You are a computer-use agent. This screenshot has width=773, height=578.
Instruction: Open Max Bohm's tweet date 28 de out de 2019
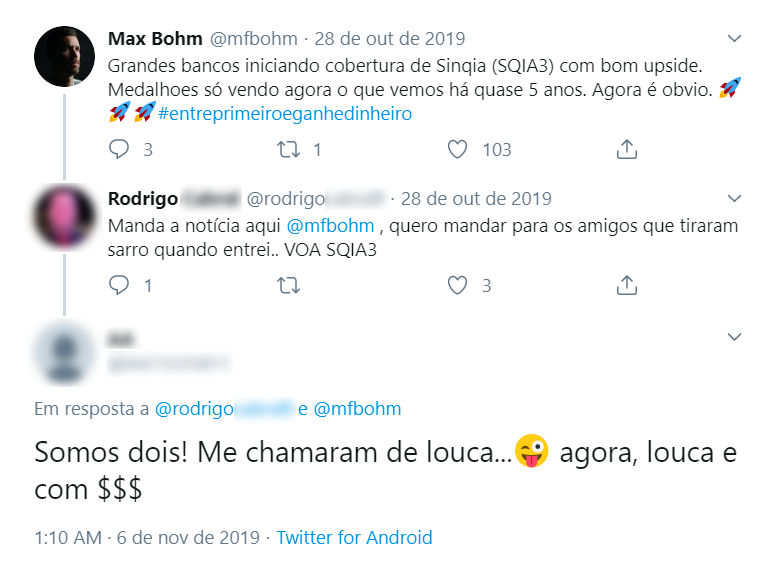pyautogui.click(x=390, y=40)
